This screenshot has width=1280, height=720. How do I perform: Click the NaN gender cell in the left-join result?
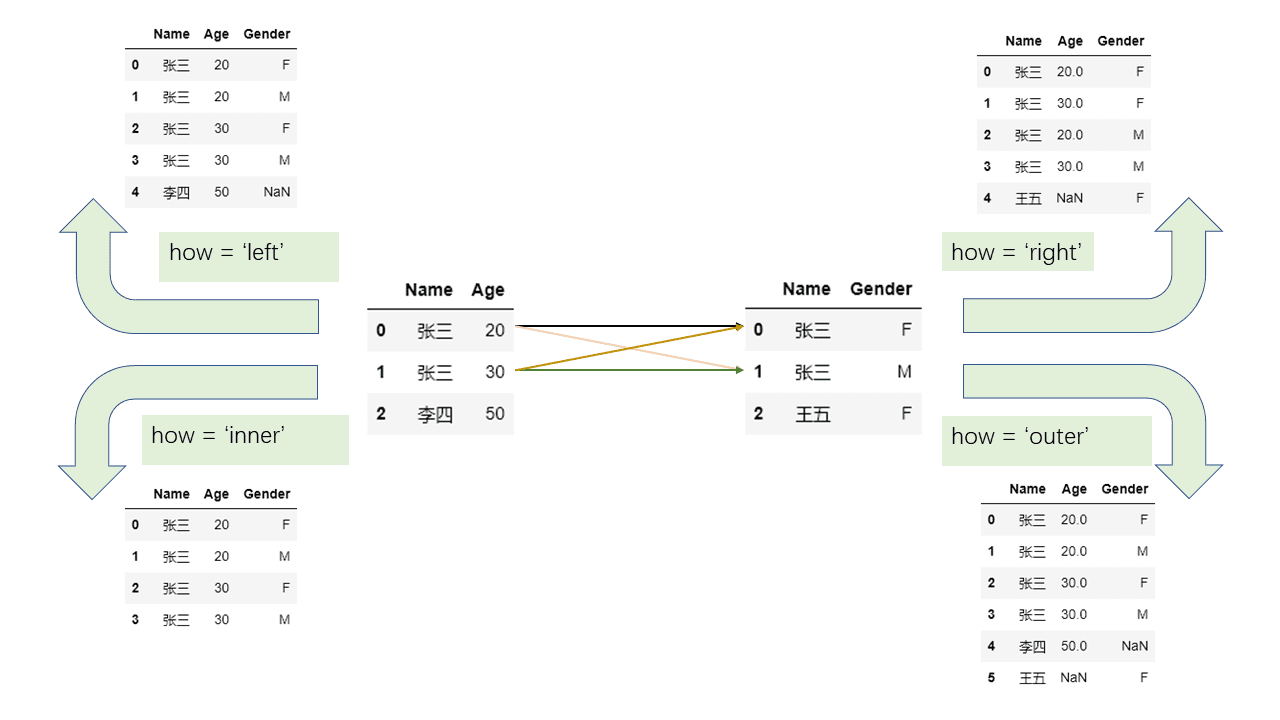click(x=277, y=191)
